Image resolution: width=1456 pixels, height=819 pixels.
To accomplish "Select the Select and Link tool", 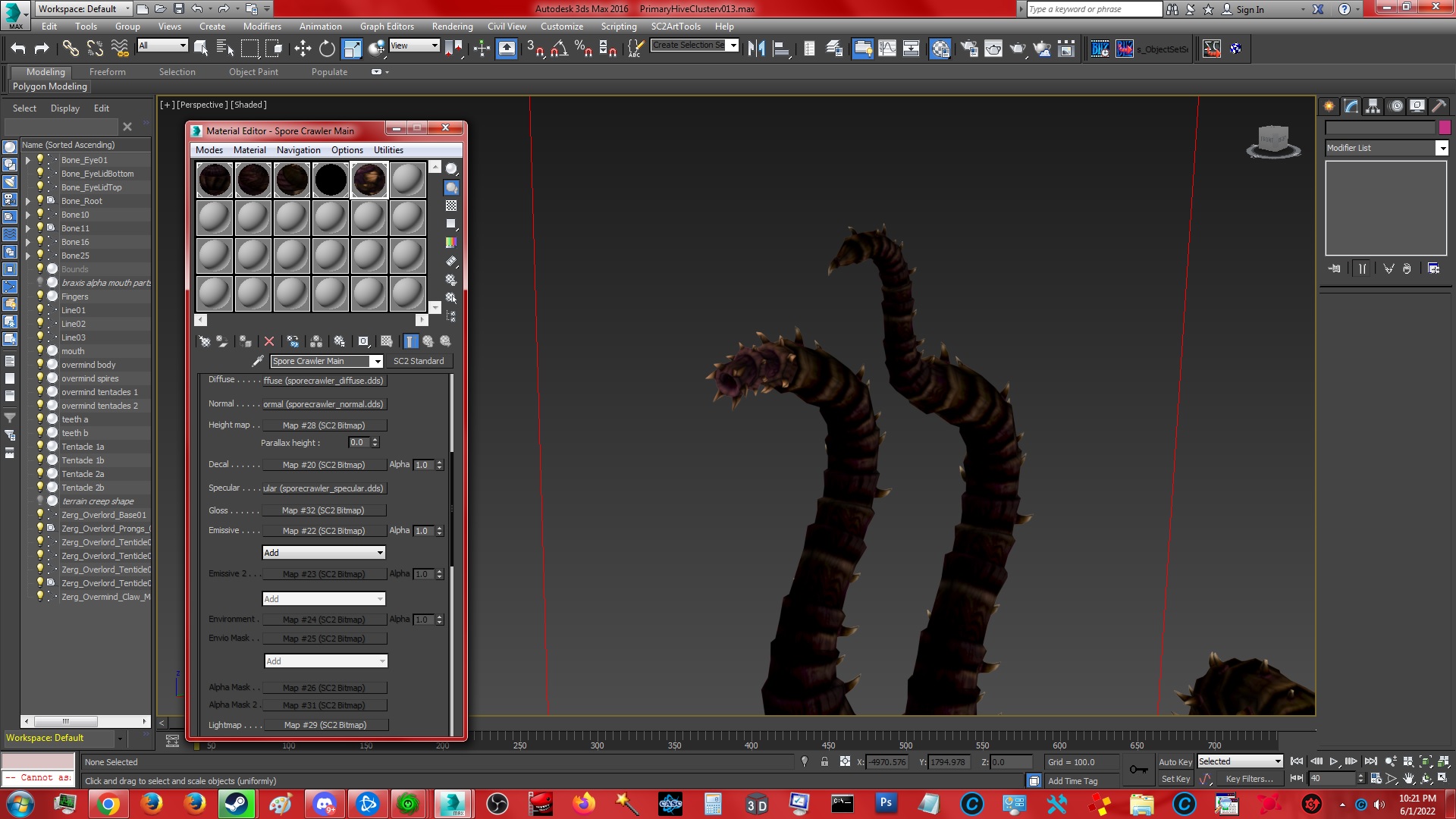I will 71,49.
